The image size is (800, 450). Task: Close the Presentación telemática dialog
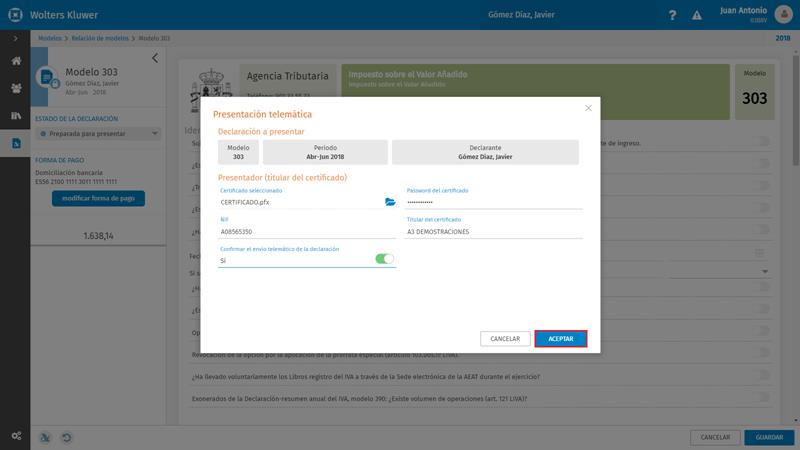click(x=588, y=108)
